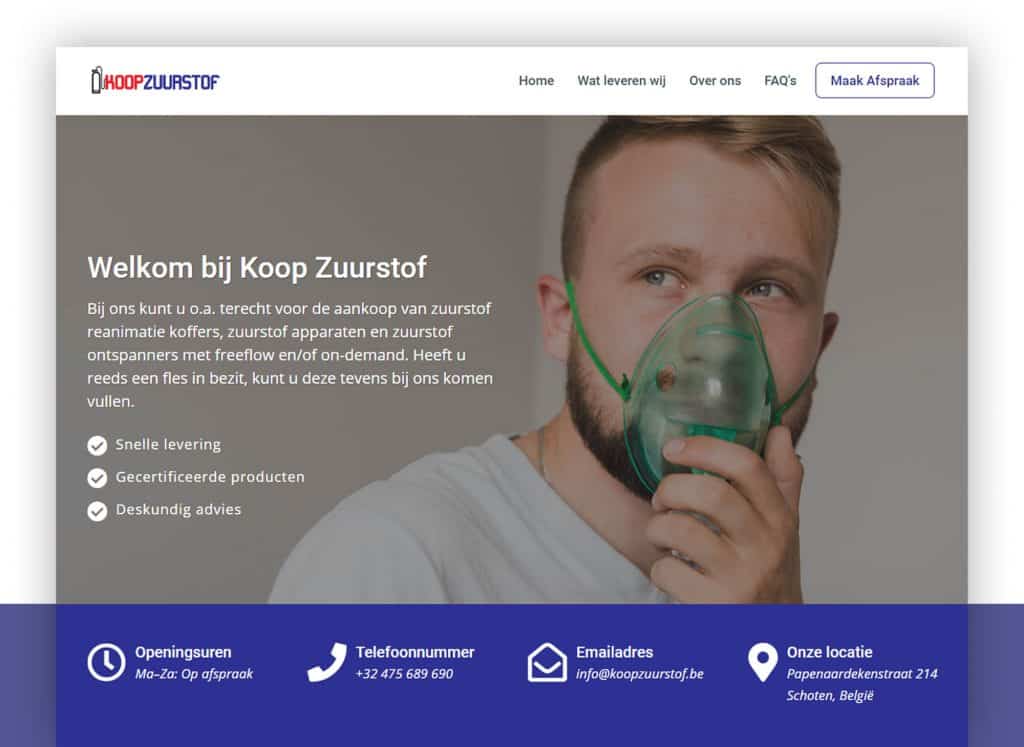This screenshot has height=747, width=1024.
Task: Click the info@koopzuurstof.be email address
Action: [639, 674]
